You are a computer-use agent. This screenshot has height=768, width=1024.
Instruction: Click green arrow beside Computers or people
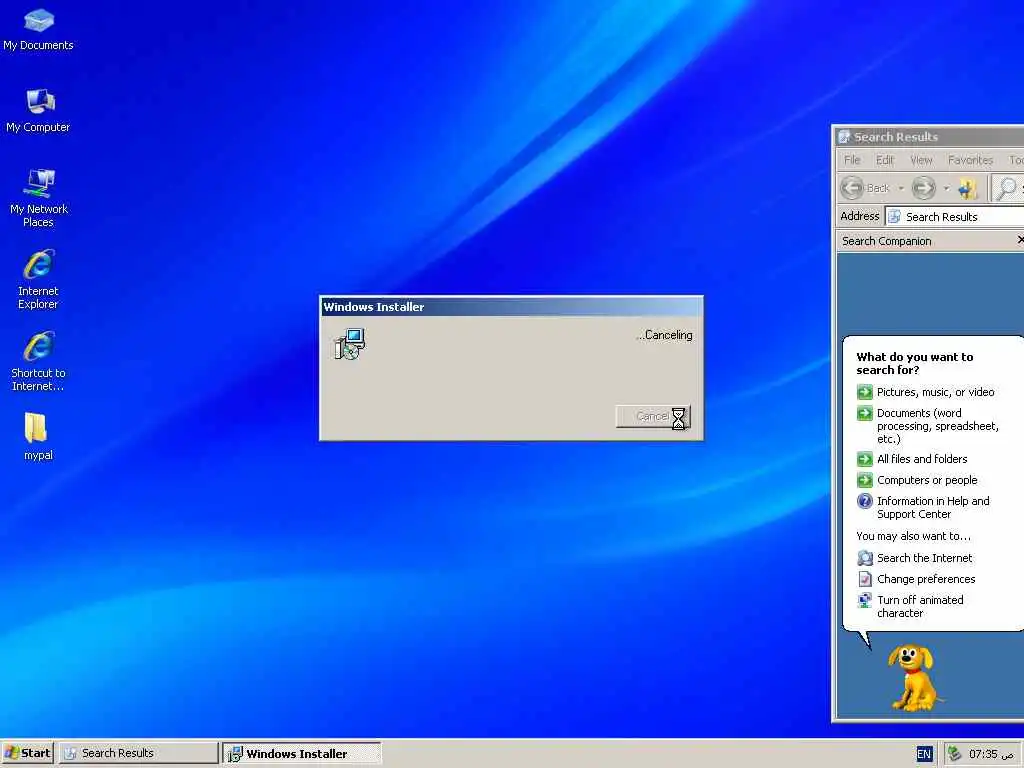[865, 480]
